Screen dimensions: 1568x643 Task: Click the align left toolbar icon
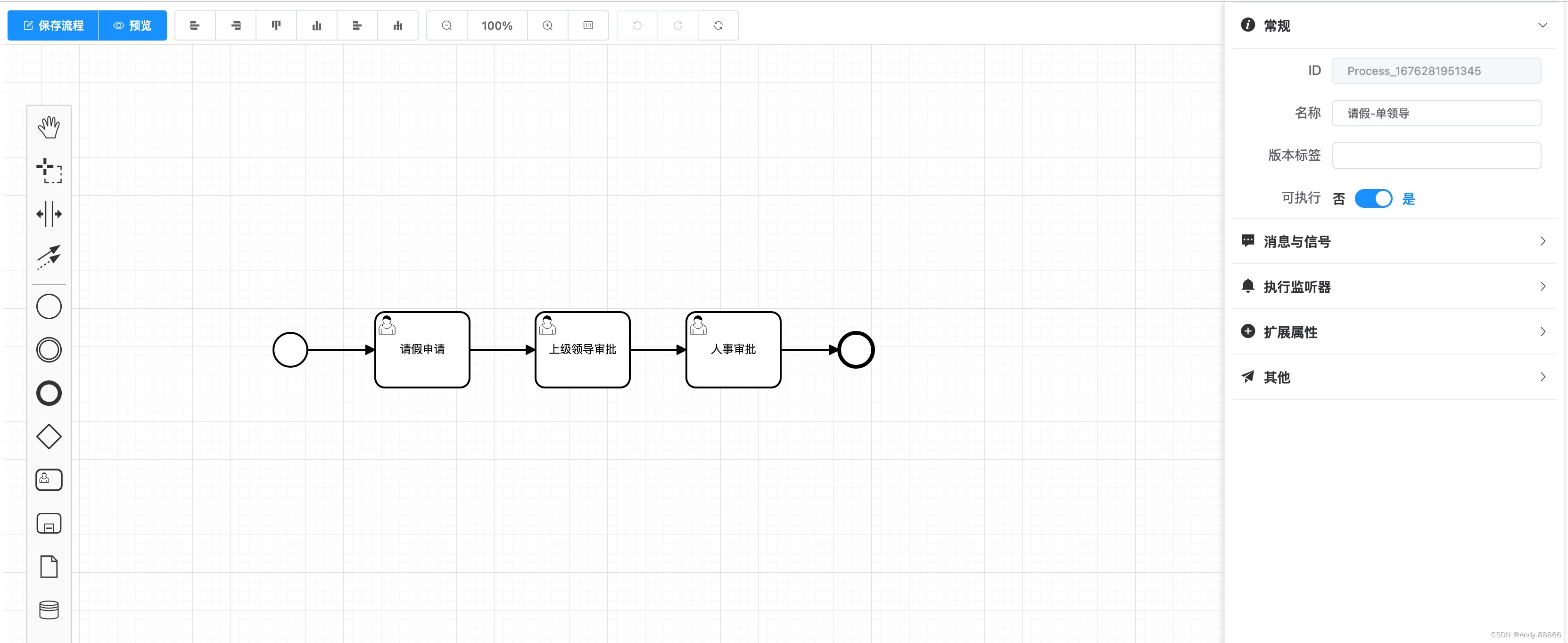click(195, 25)
